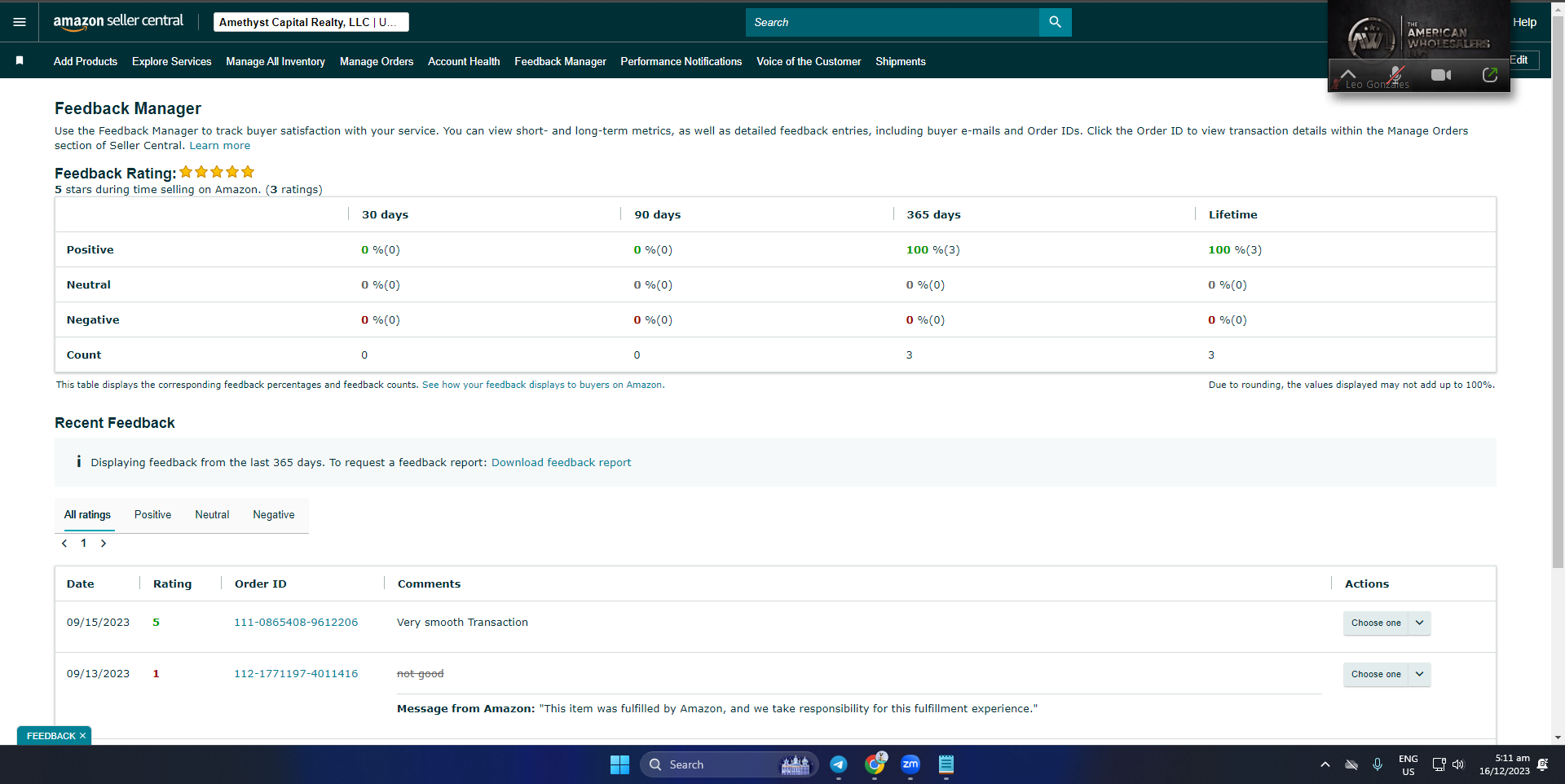Go to Shipments page
The image size is (1565, 784).
[901, 61]
